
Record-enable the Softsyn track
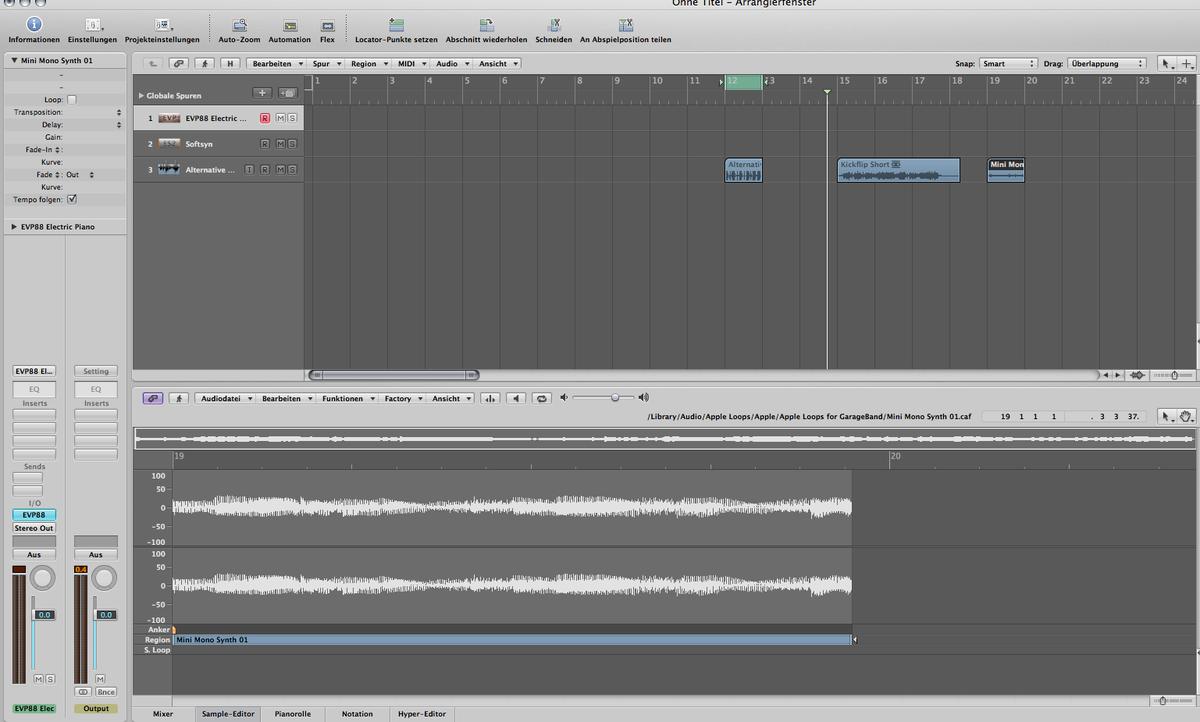pyautogui.click(x=265, y=144)
